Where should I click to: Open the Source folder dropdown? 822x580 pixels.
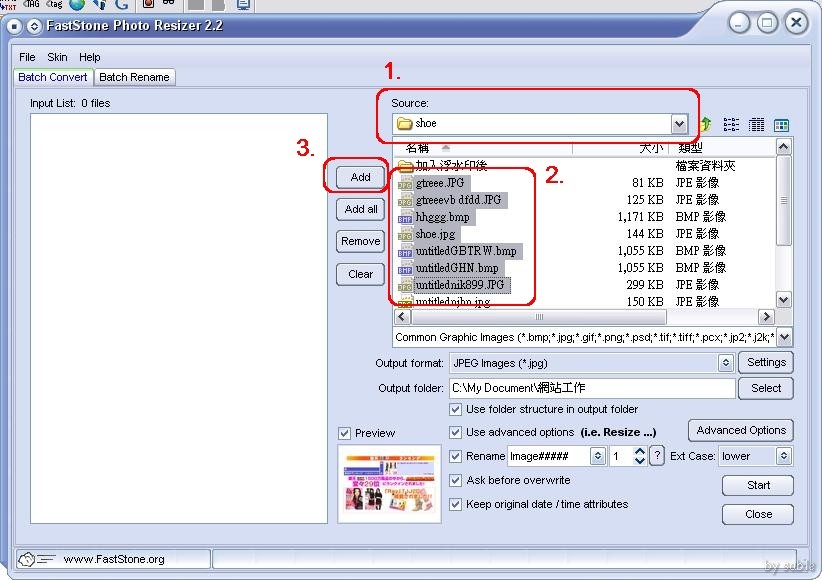pos(680,124)
